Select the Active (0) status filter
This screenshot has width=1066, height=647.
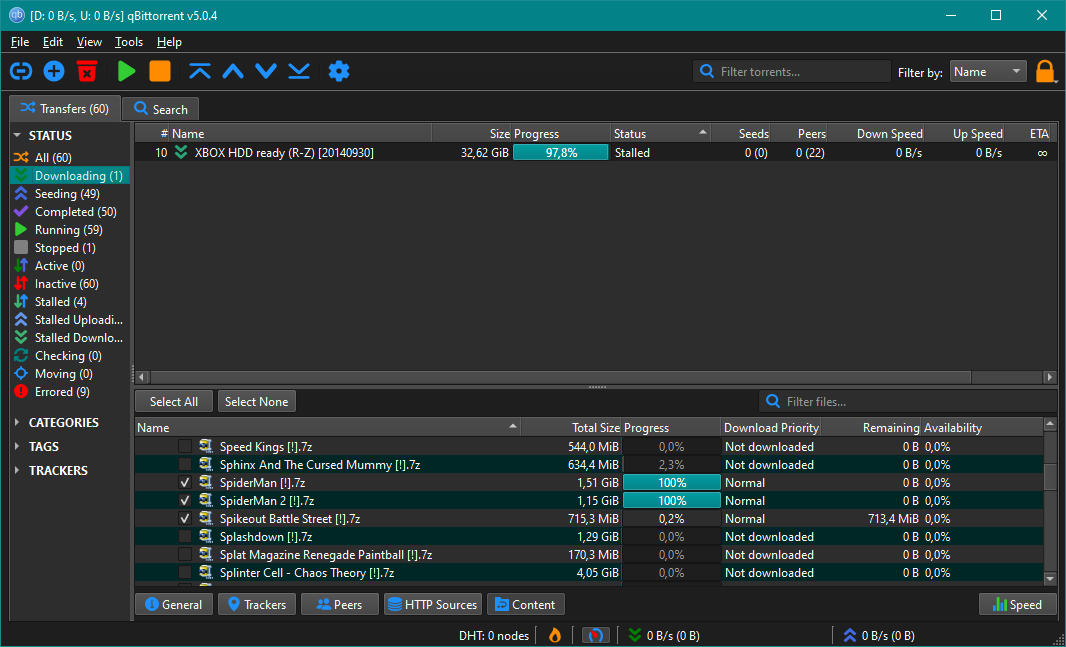pos(70,266)
